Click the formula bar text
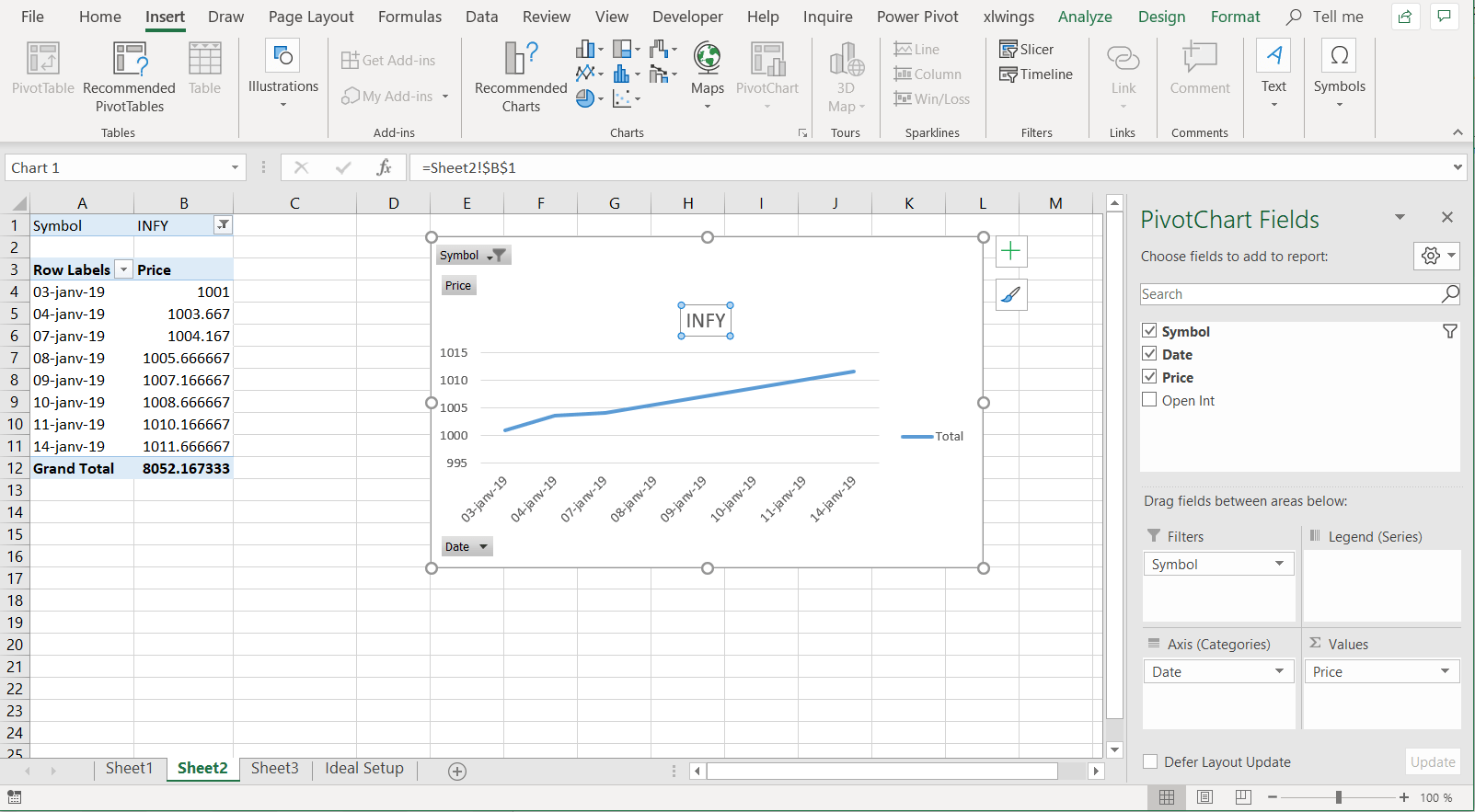This screenshot has height=812, width=1475. coord(468,168)
